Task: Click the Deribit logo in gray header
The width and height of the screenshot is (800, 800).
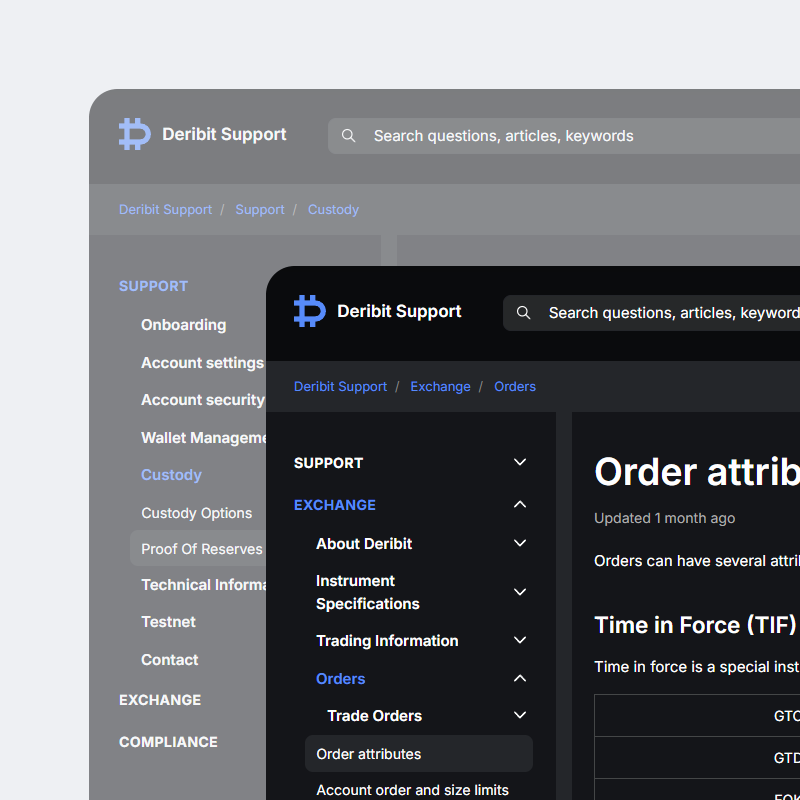Action: pos(135,134)
